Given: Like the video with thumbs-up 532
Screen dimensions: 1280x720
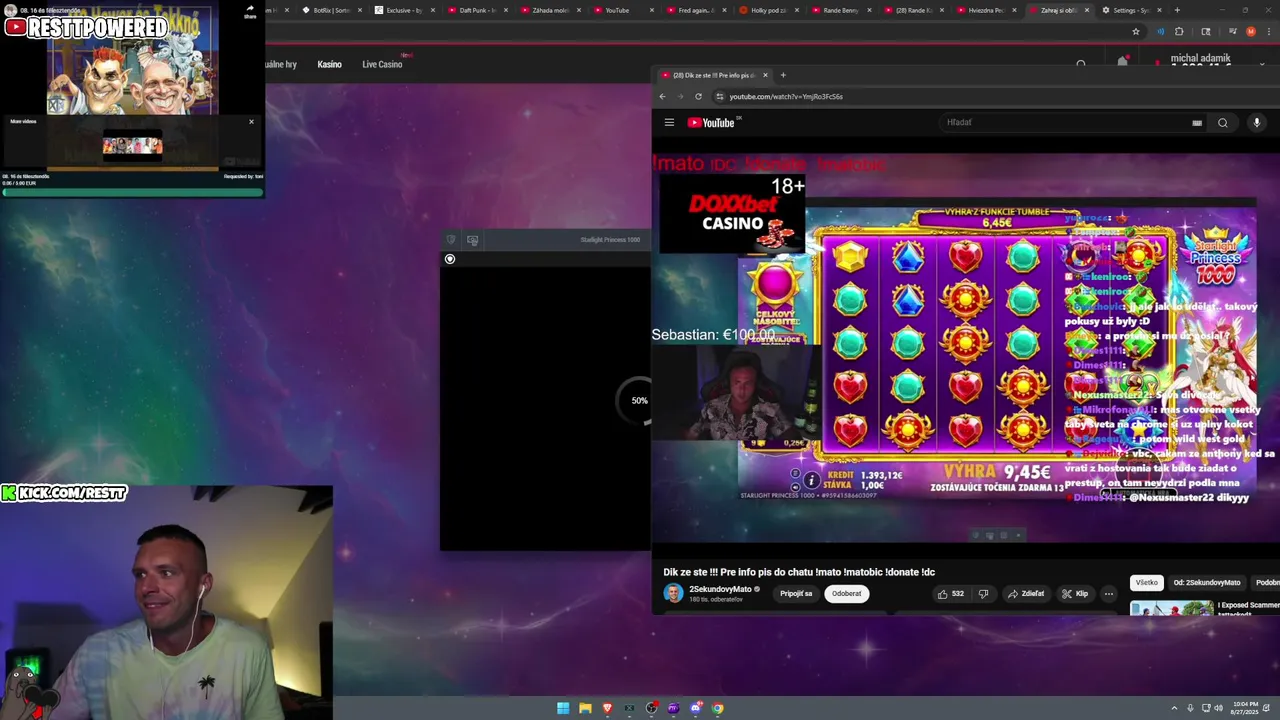Looking at the screenshot, I should [950, 594].
